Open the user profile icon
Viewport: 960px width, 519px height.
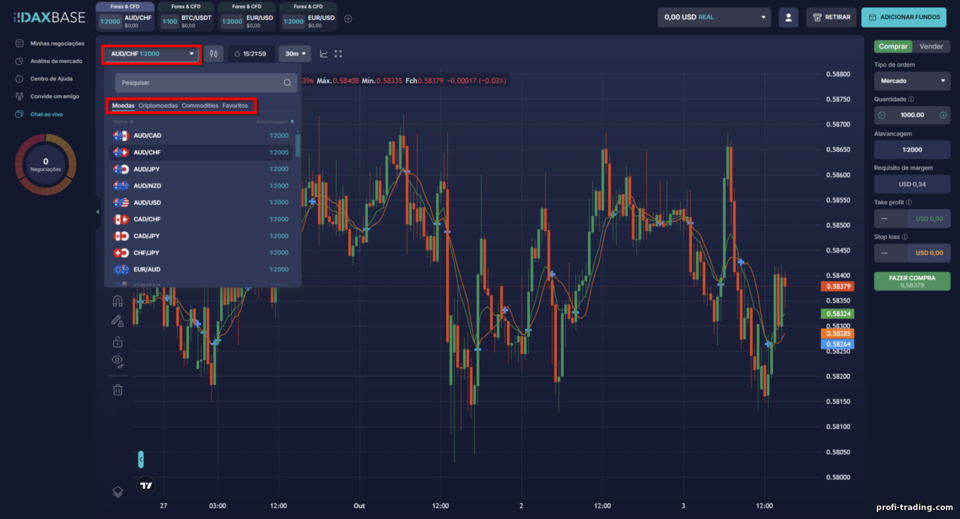788,17
